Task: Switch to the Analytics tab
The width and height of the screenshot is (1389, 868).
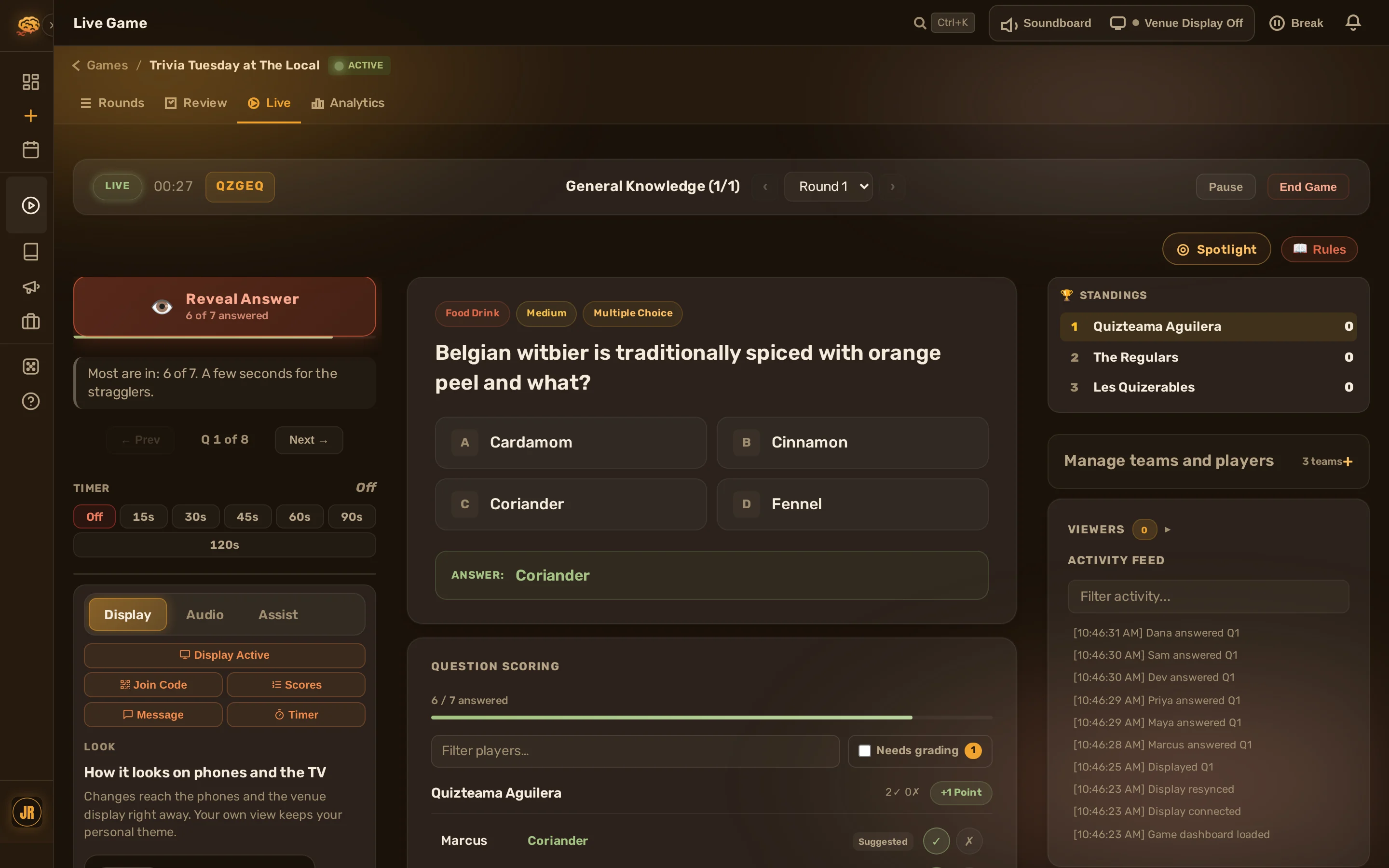Action: point(348,103)
